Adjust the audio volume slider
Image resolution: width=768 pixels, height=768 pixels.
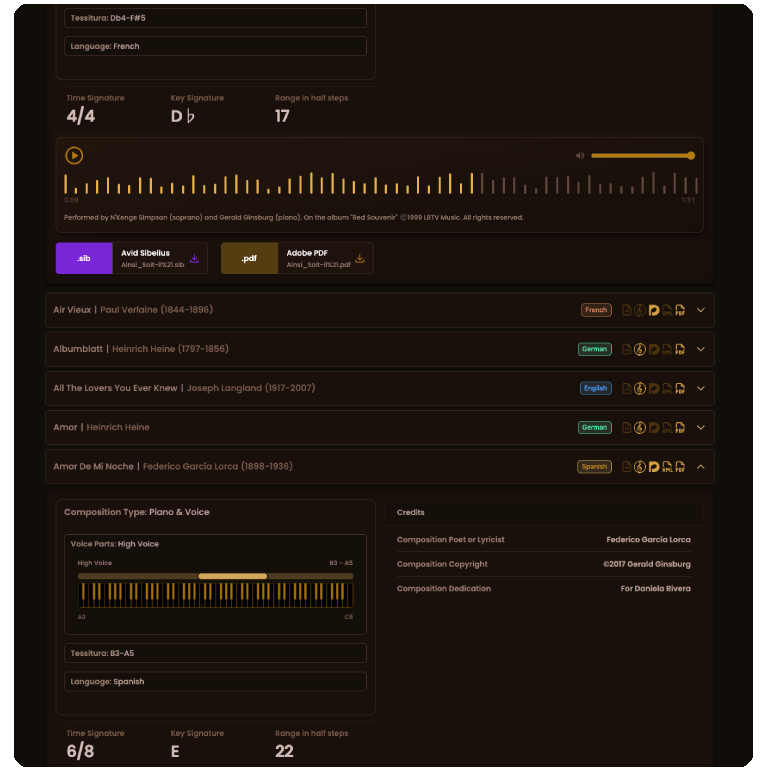[x=643, y=156]
